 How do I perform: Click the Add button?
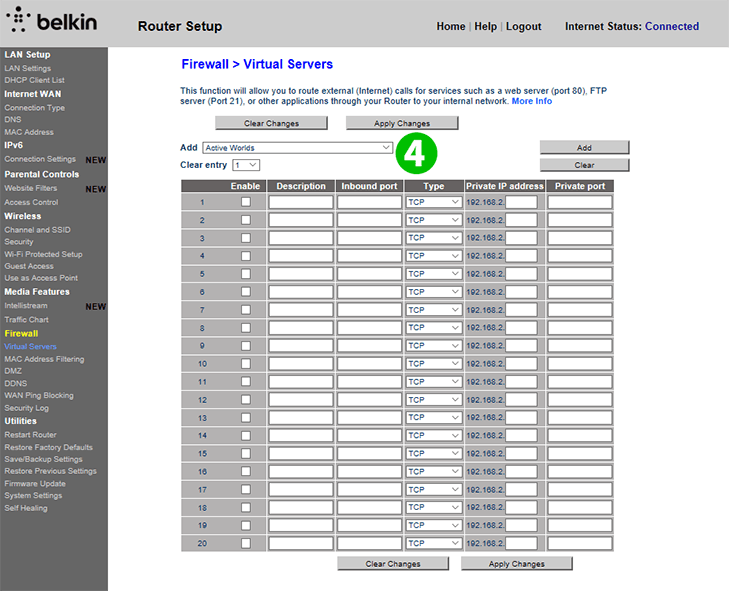(584, 147)
